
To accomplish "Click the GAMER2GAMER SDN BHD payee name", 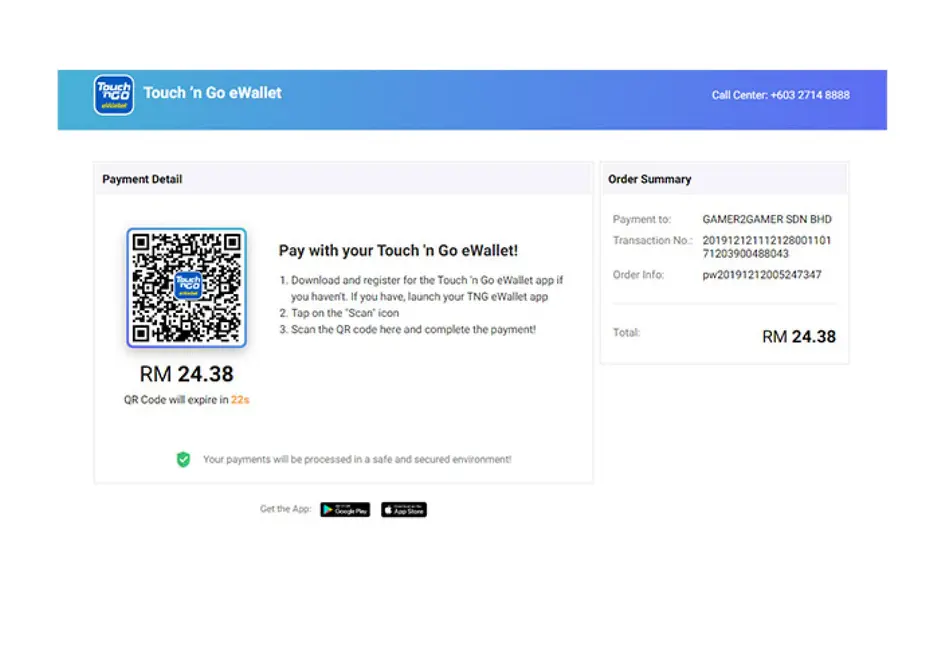I will [x=766, y=219].
